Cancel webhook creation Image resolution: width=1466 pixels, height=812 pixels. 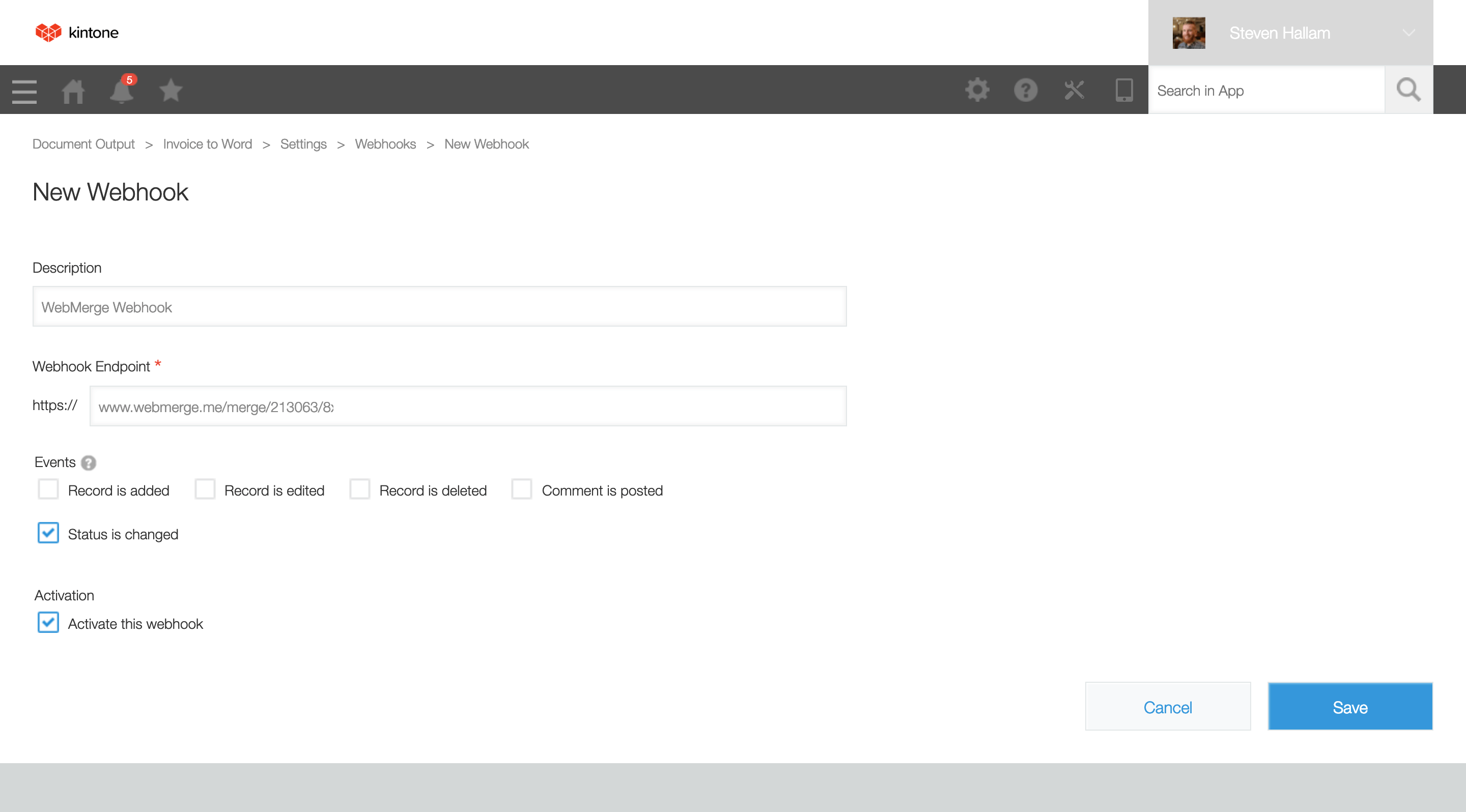[x=1167, y=706]
